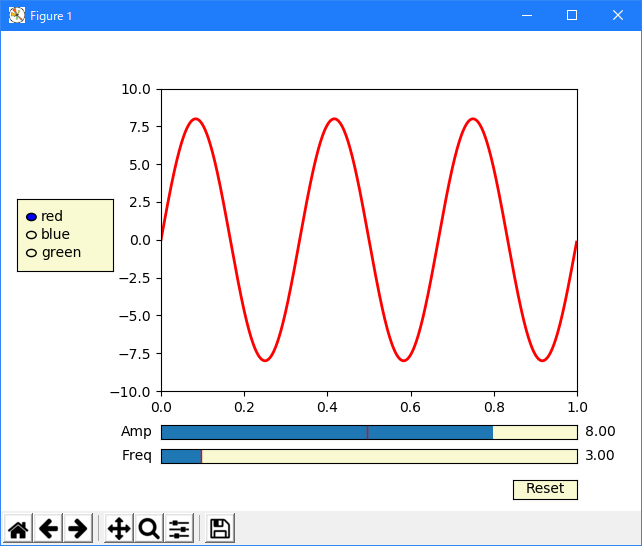Click the red initial-value marker on Amp slider
Screen dimensions: 642x546
(367, 432)
